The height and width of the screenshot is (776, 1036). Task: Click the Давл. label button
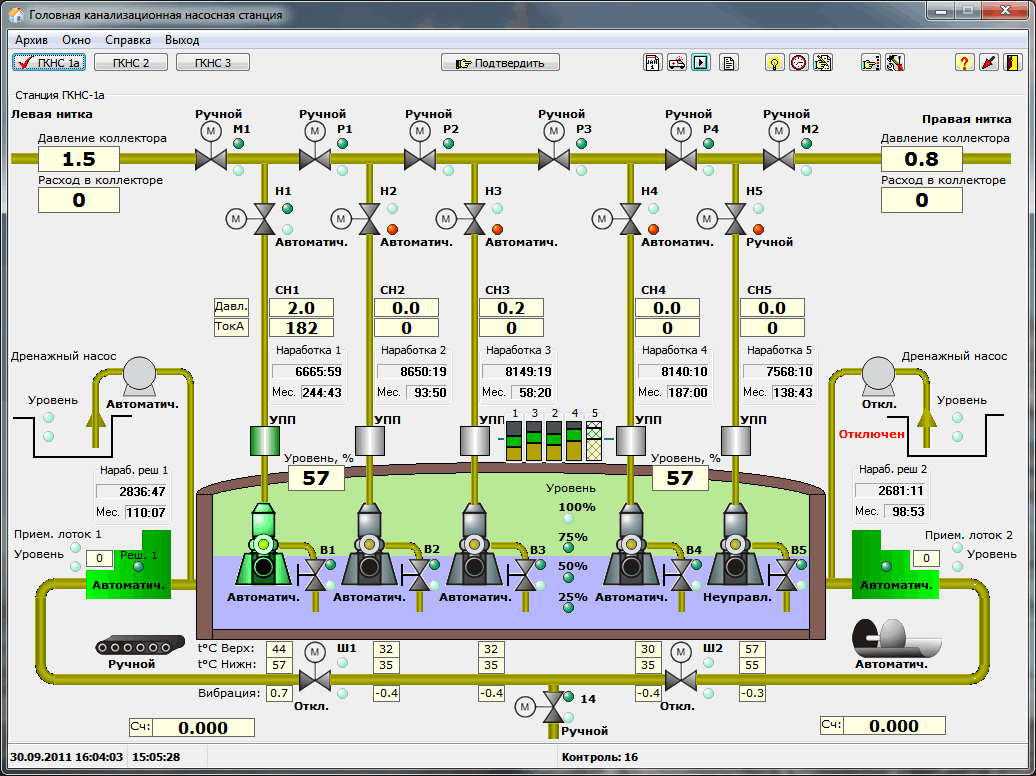pos(231,307)
